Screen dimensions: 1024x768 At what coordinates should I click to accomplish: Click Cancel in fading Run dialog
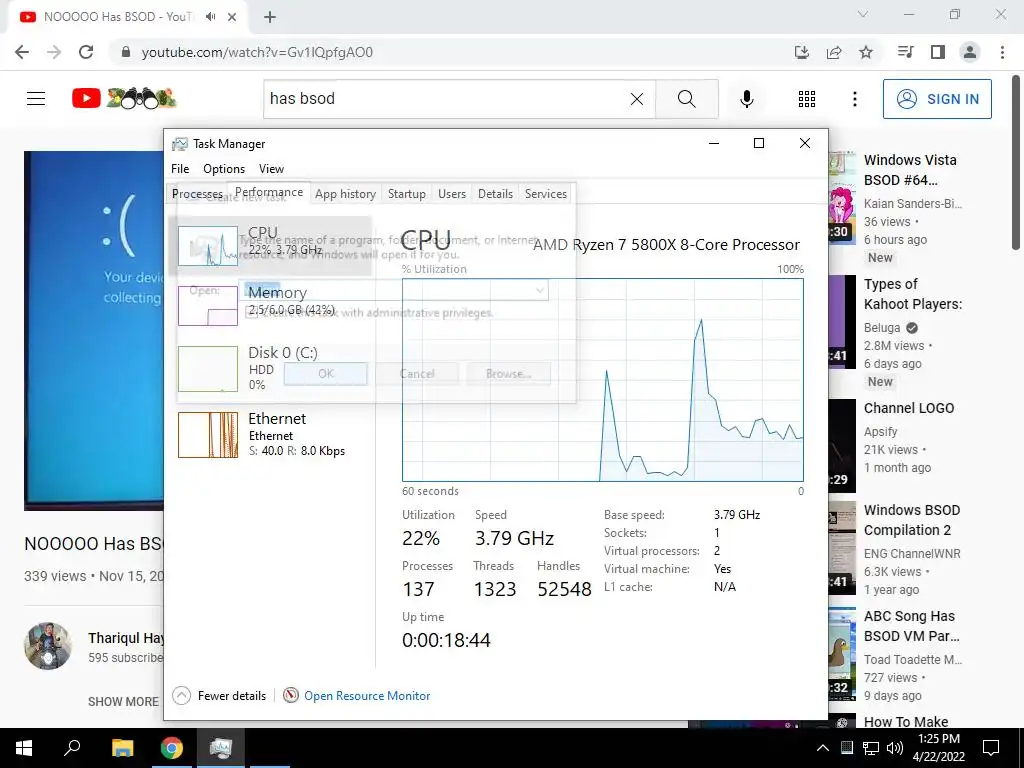(417, 374)
